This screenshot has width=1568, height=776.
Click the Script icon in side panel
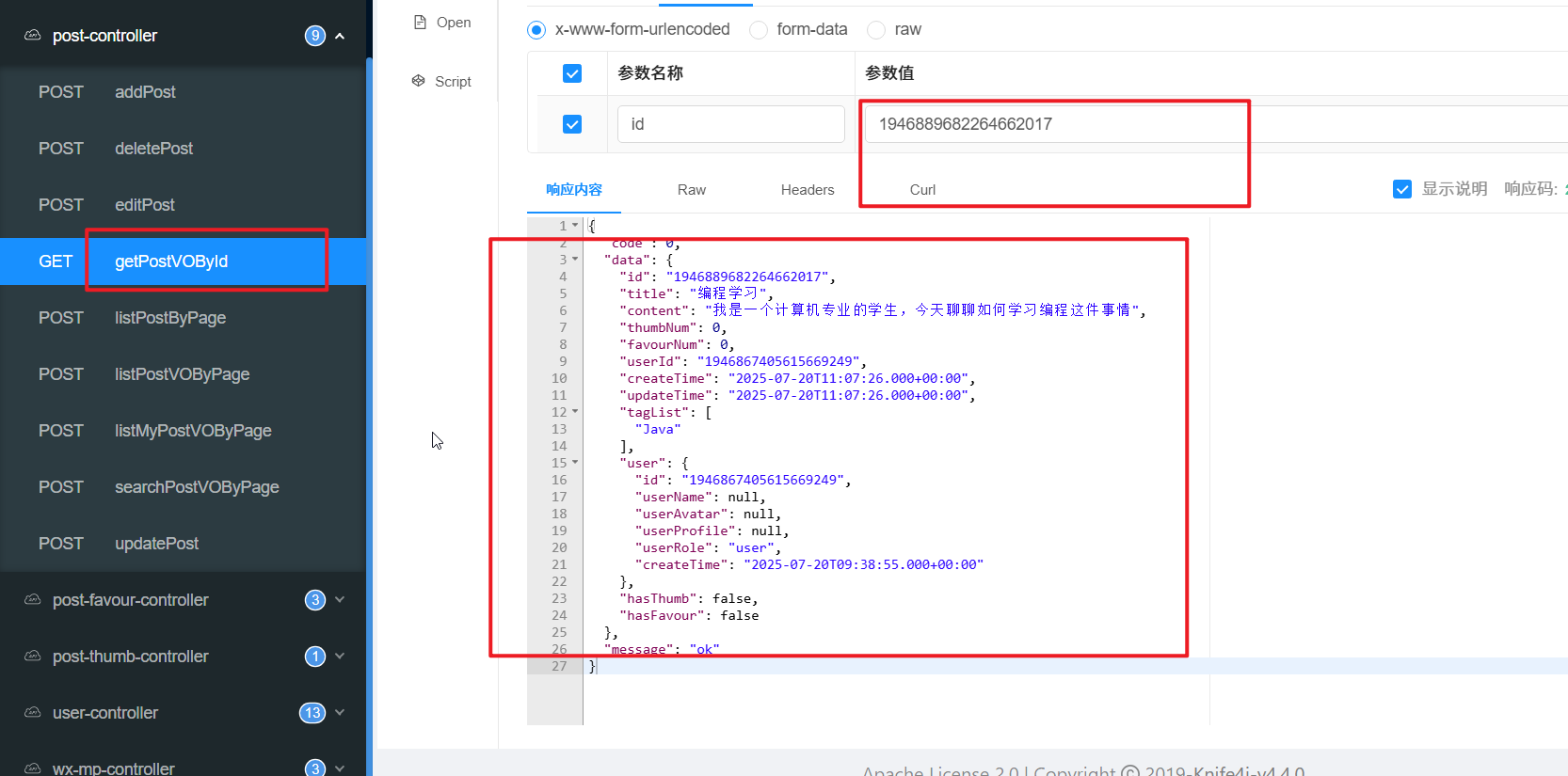pos(419,81)
